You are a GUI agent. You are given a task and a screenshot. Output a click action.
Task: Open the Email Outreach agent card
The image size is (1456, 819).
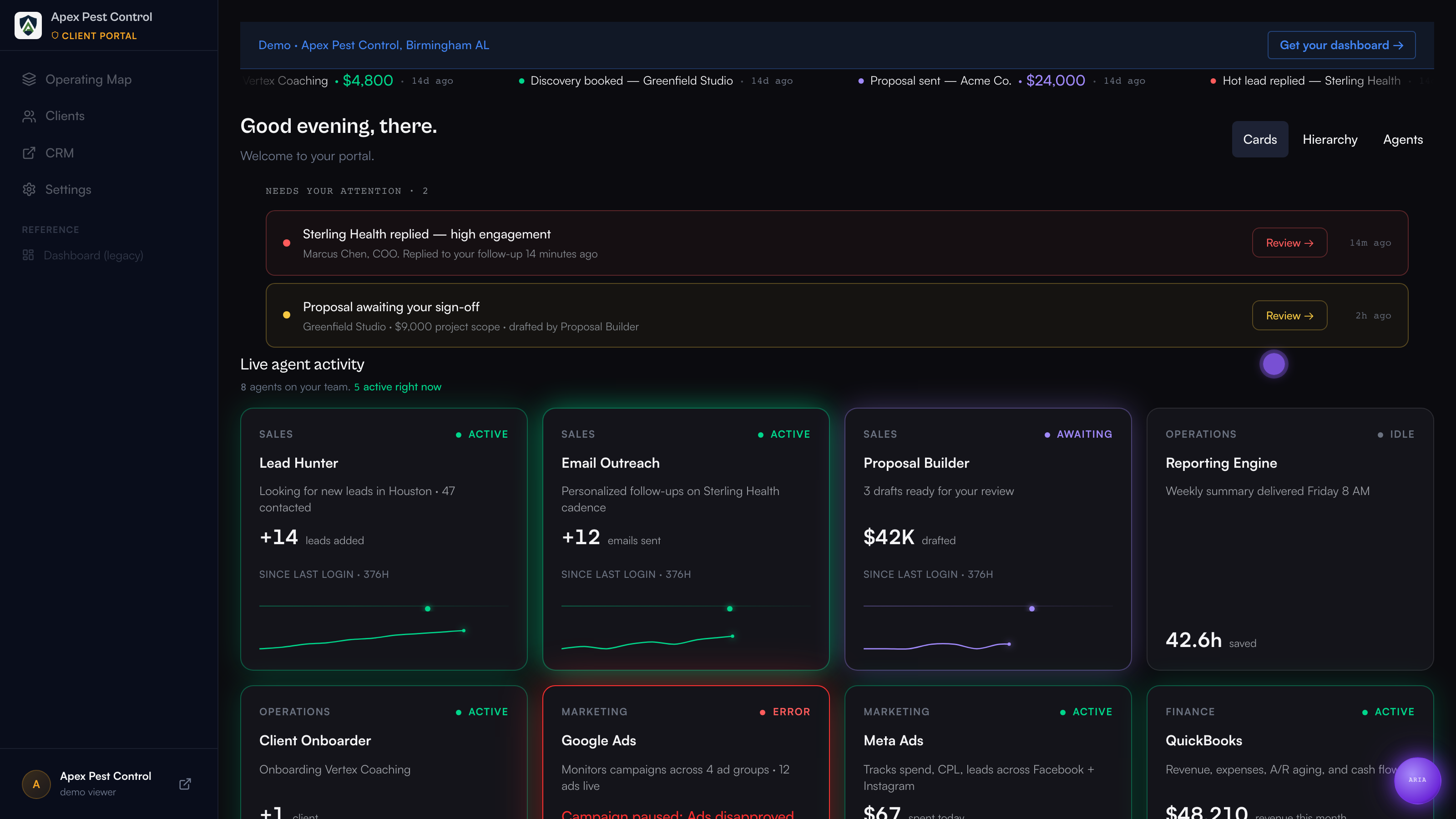pyautogui.click(x=686, y=539)
